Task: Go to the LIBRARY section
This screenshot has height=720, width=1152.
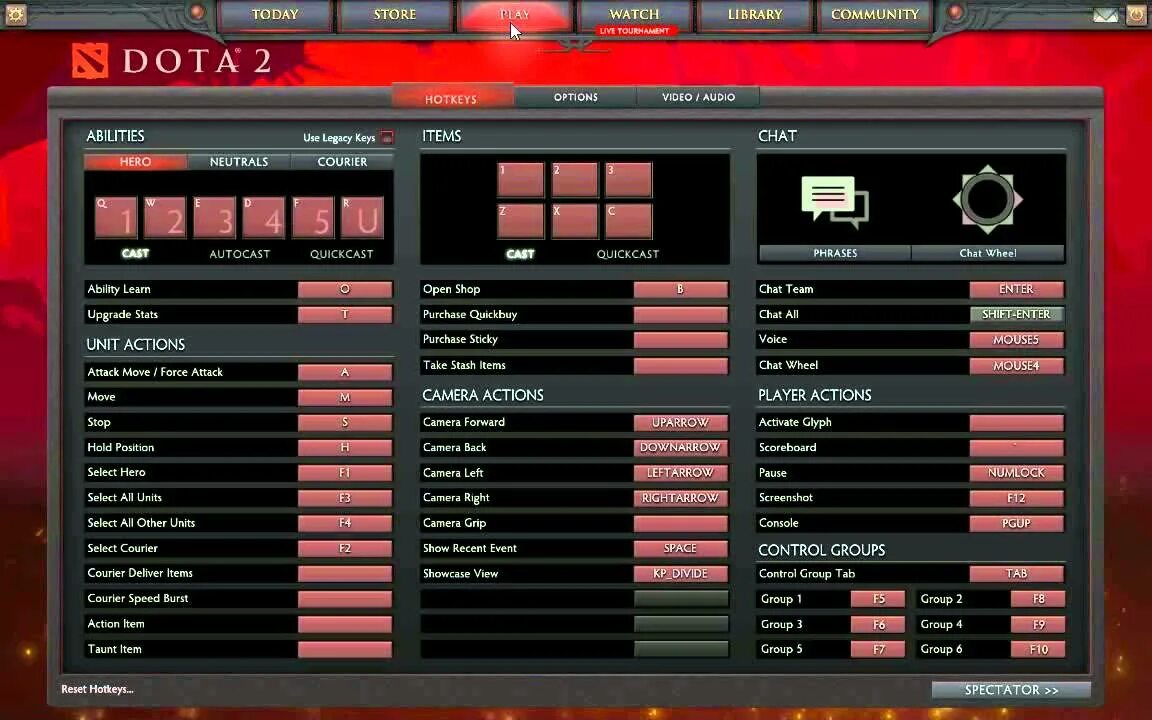Action: point(755,15)
